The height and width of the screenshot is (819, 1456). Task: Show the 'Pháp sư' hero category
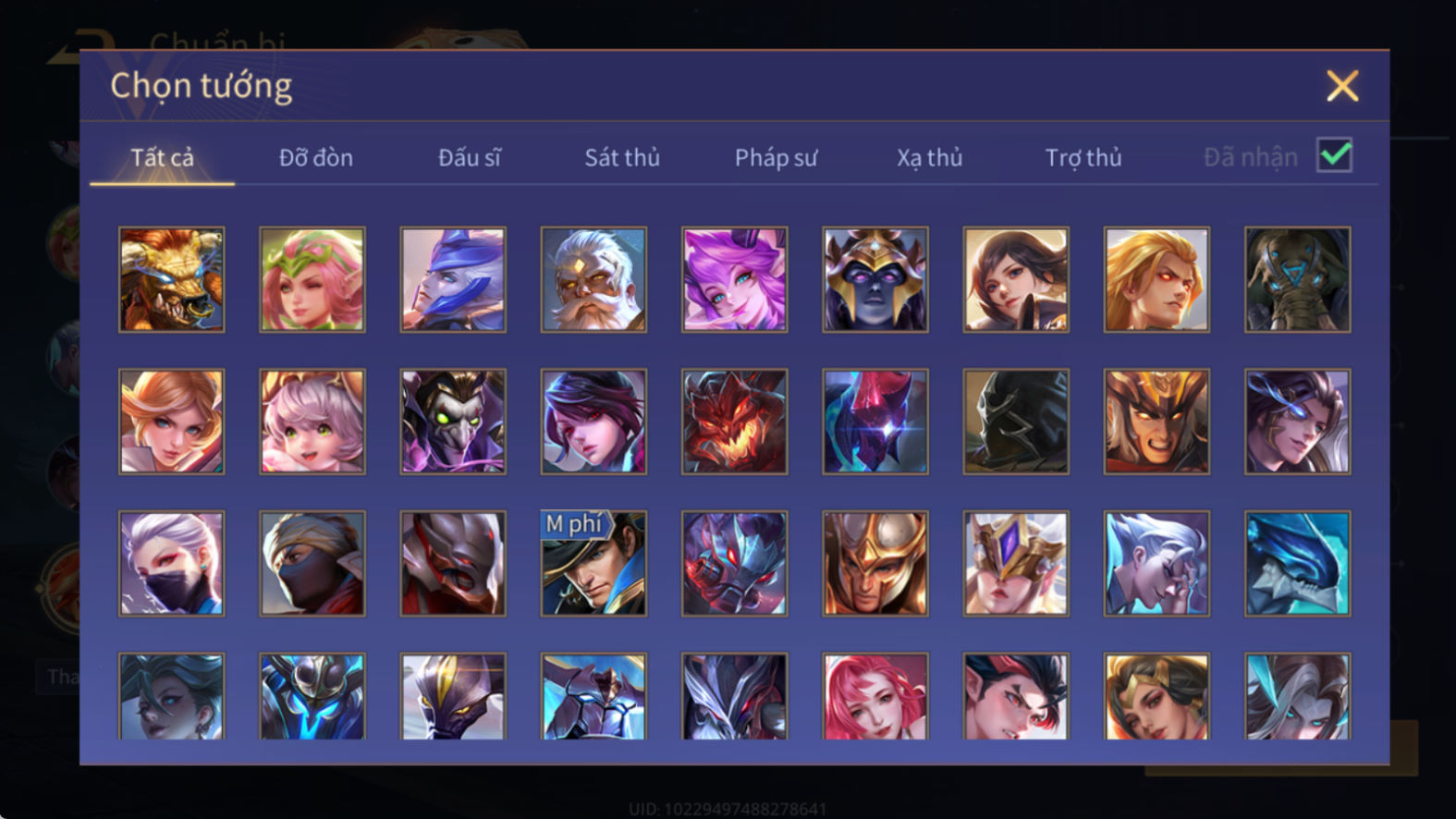(776, 158)
